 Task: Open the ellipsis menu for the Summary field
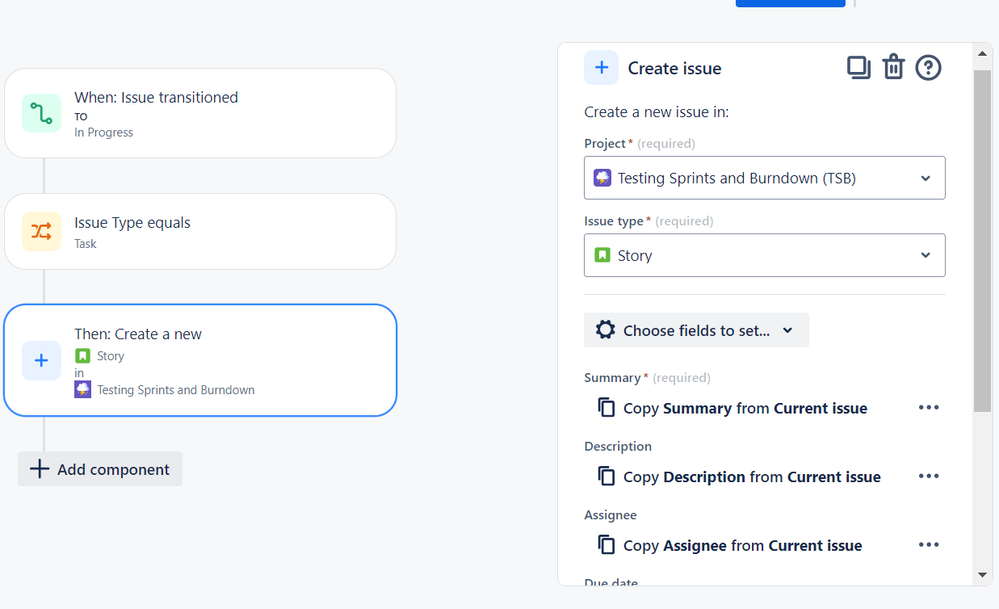(x=928, y=407)
